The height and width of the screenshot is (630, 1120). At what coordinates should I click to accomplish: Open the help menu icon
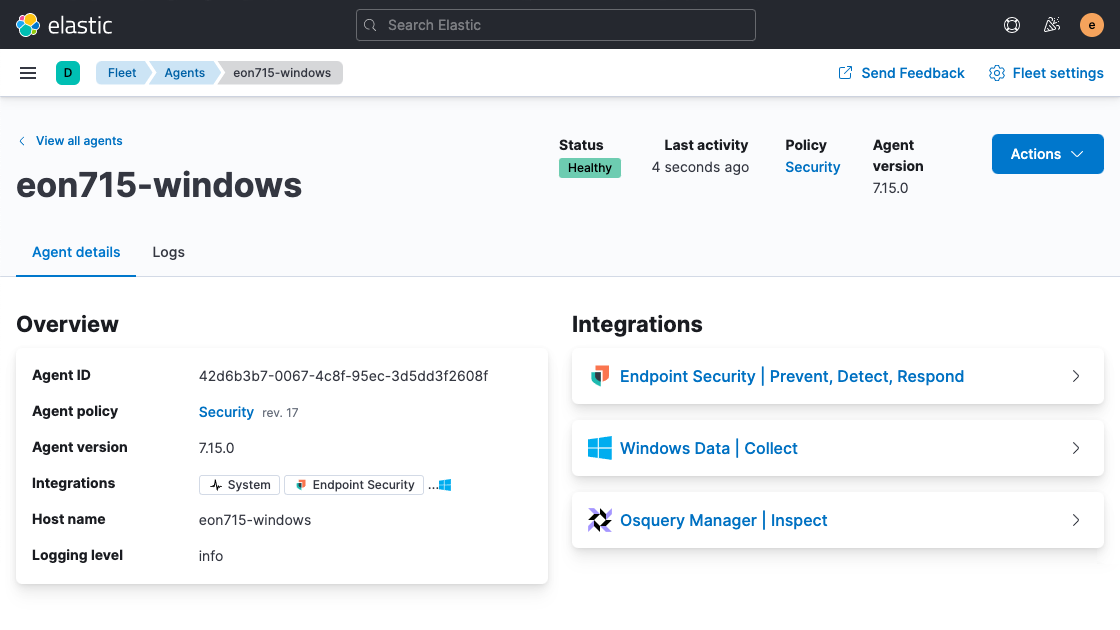1011,25
